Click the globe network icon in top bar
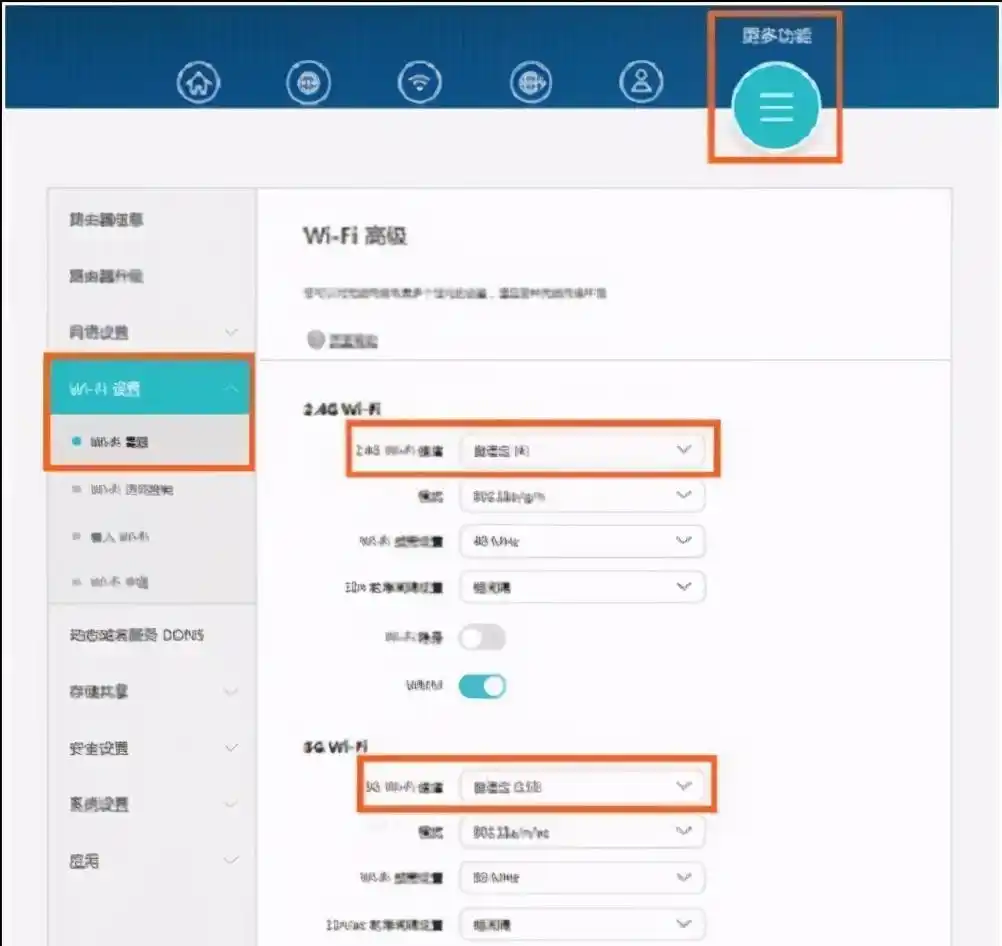The height and width of the screenshot is (946, 1002). (531, 82)
